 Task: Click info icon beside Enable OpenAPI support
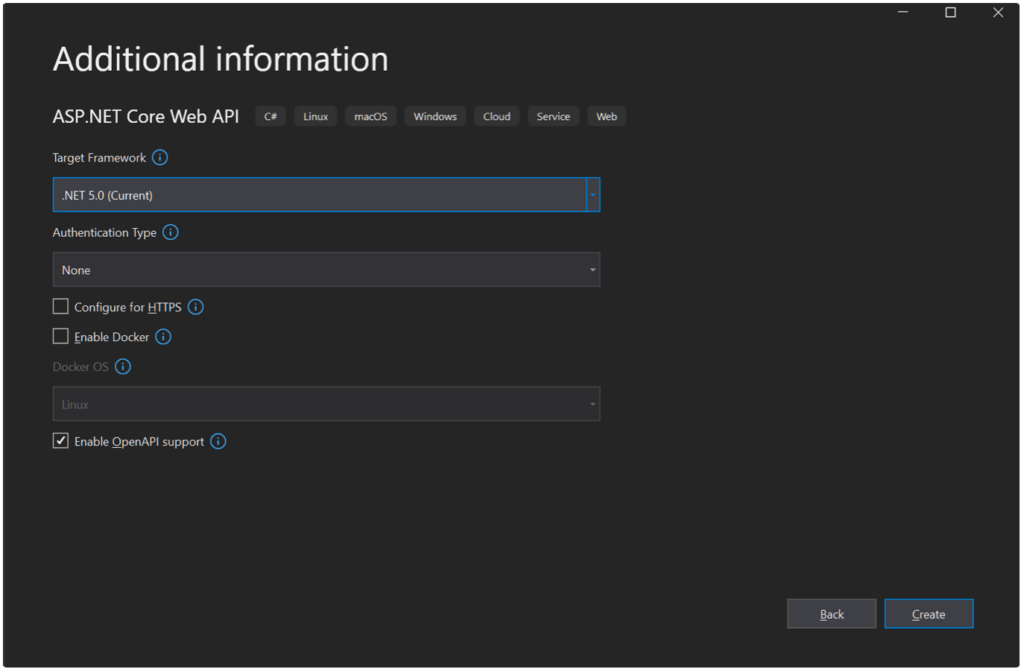click(218, 441)
